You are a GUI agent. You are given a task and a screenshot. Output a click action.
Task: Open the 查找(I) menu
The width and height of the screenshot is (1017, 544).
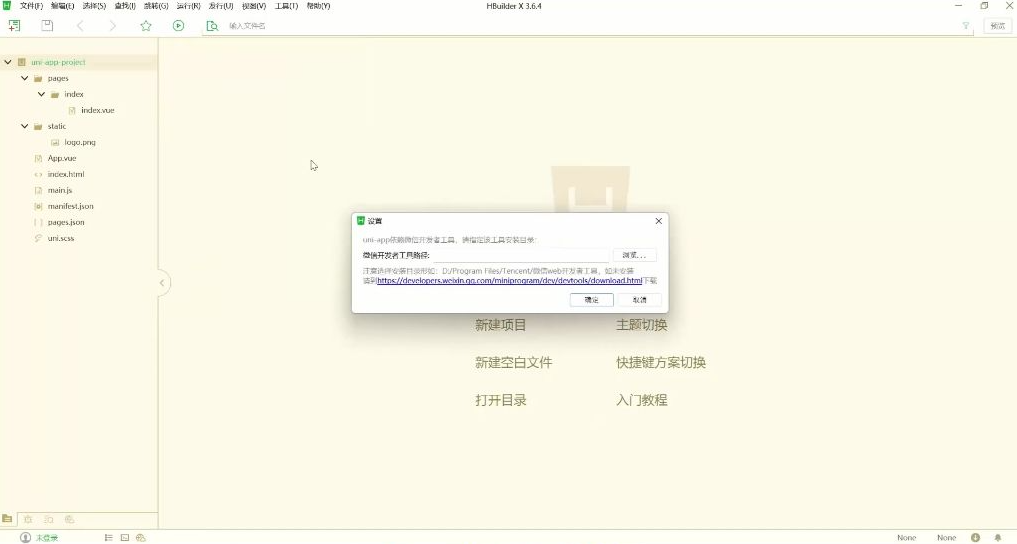[x=125, y=6]
